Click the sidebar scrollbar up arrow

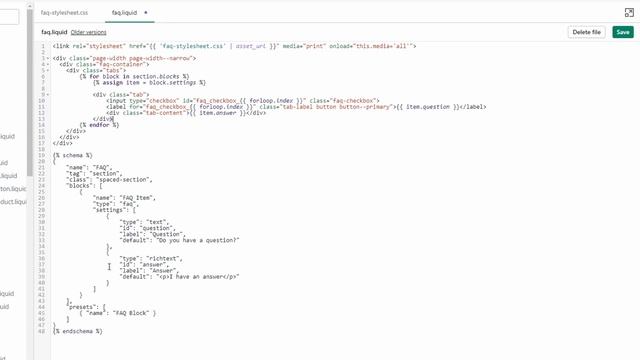click(x=30, y=6)
